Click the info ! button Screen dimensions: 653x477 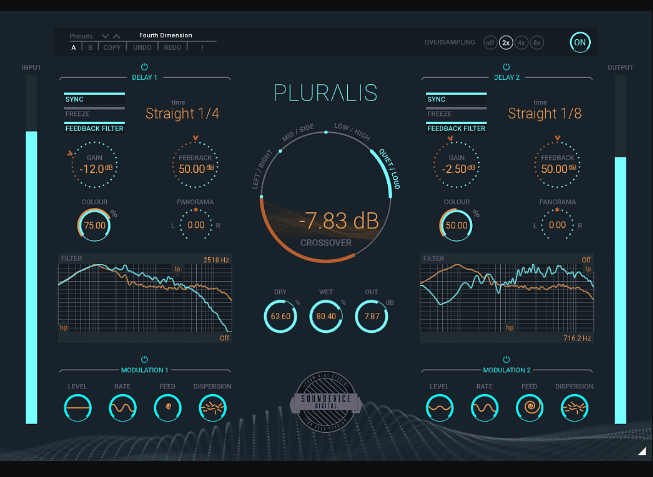pos(202,47)
